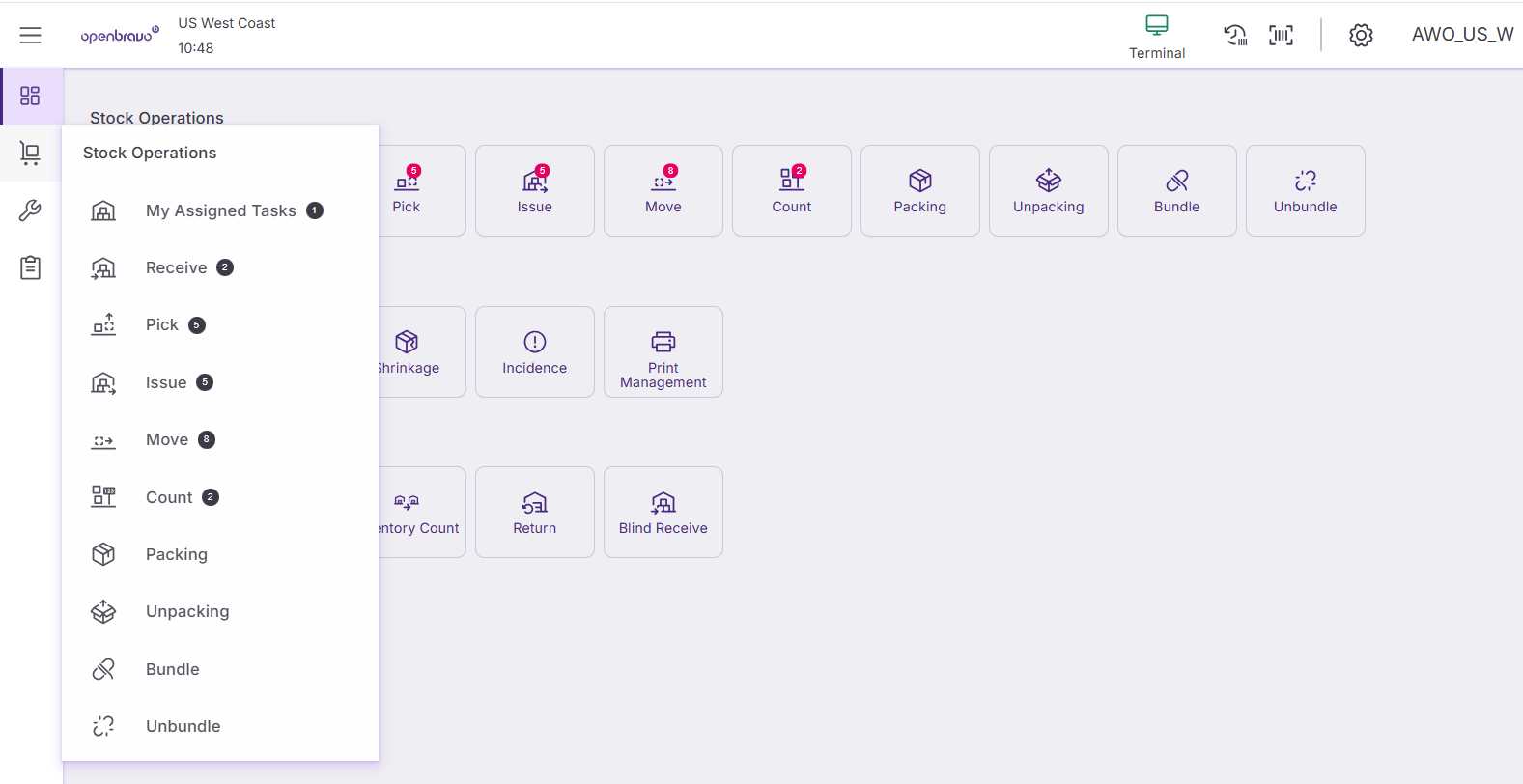Open My Assigned Tasks menu entry
1523x784 pixels.
220,210
